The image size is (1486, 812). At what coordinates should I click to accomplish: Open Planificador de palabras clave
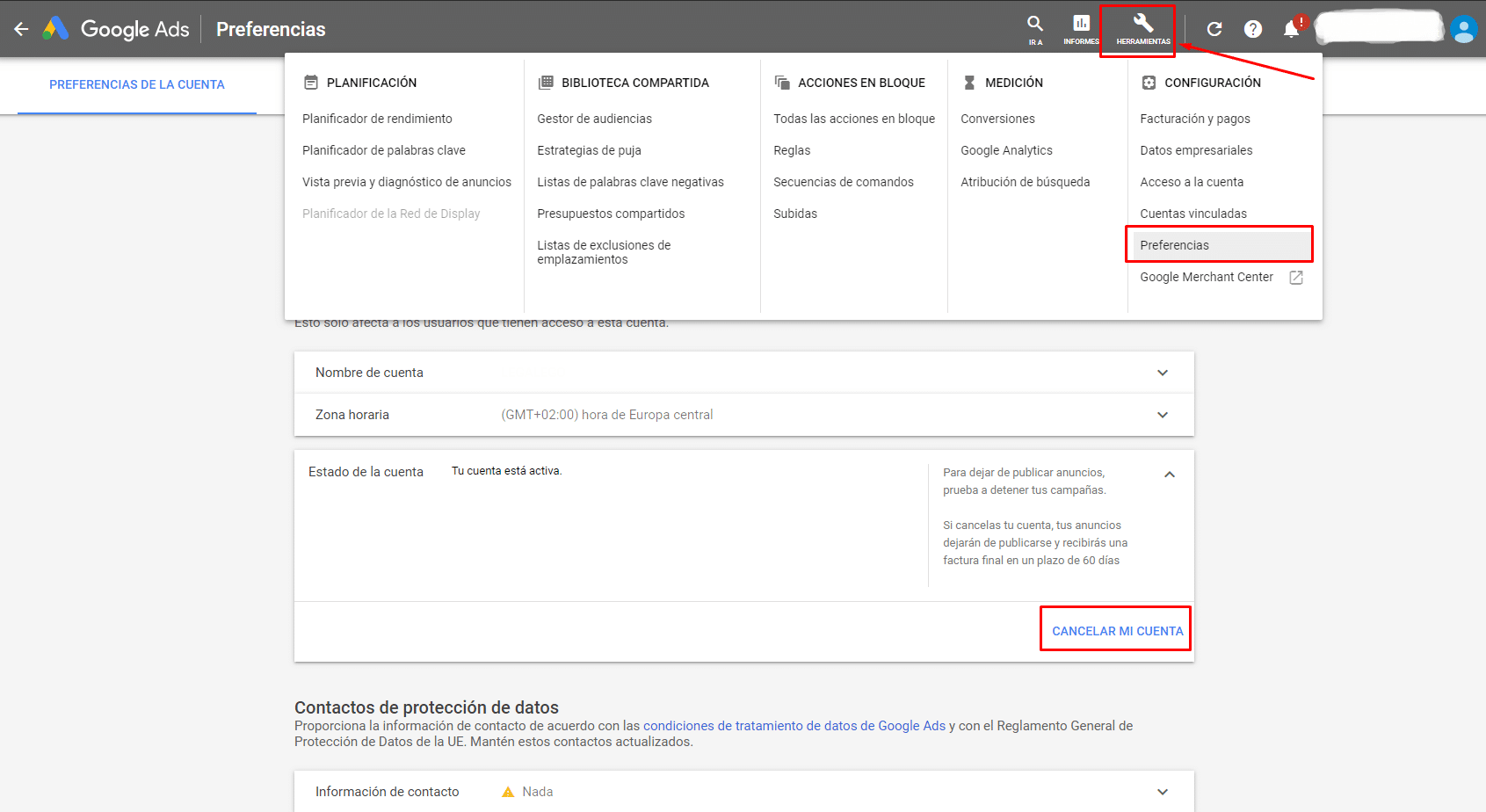coord(384,150)
